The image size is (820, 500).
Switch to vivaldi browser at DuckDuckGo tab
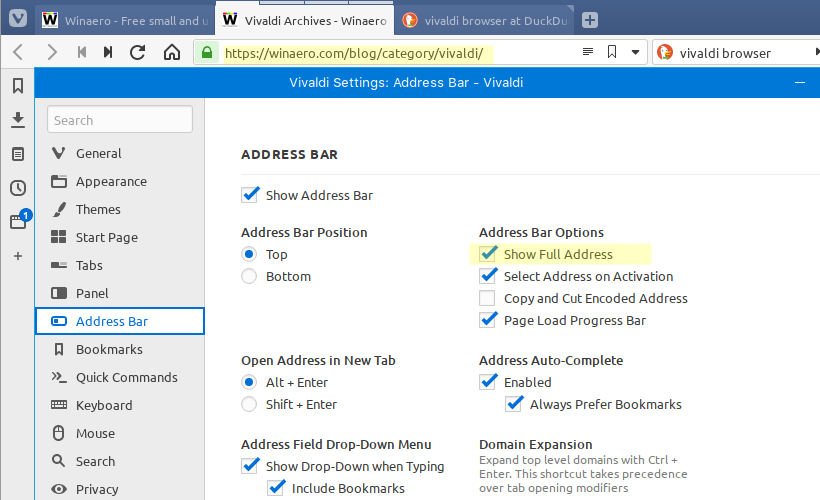point(484,21)
